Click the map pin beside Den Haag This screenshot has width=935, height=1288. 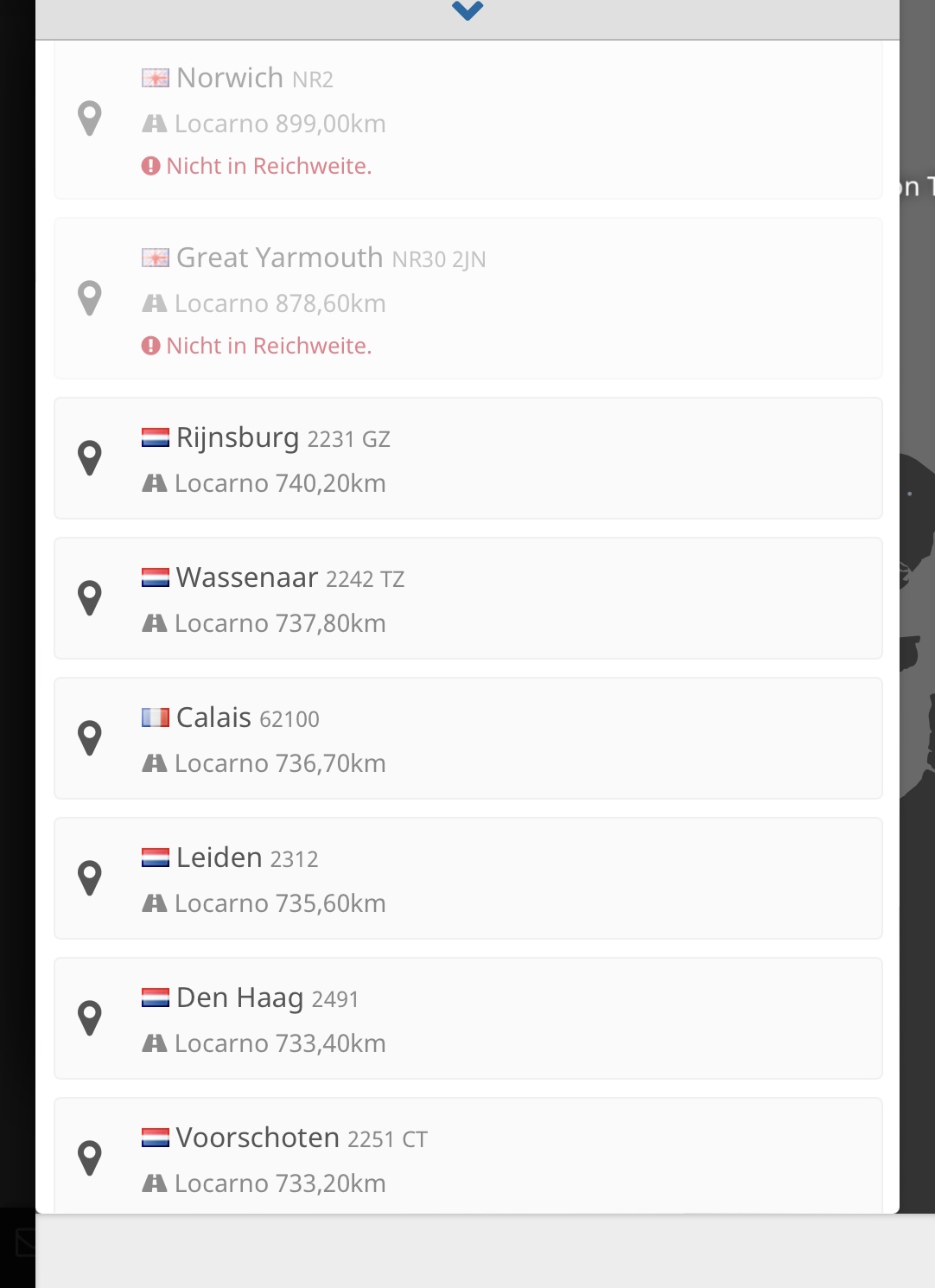tap(90, 1018)
